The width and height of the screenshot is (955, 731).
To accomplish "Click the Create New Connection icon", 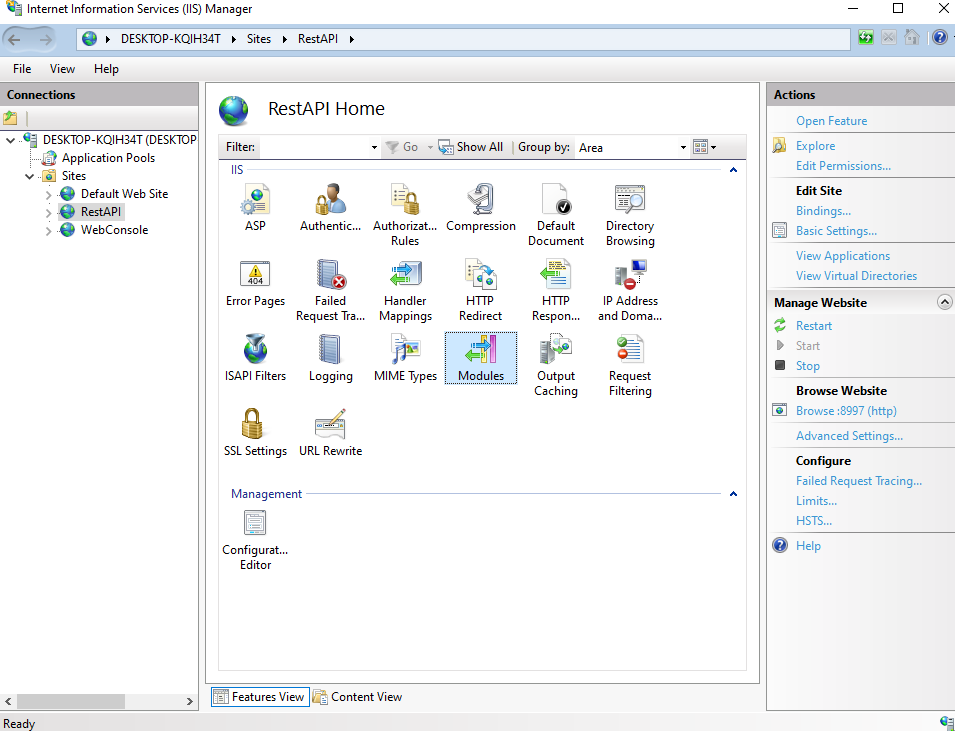I will click(10, 118).
